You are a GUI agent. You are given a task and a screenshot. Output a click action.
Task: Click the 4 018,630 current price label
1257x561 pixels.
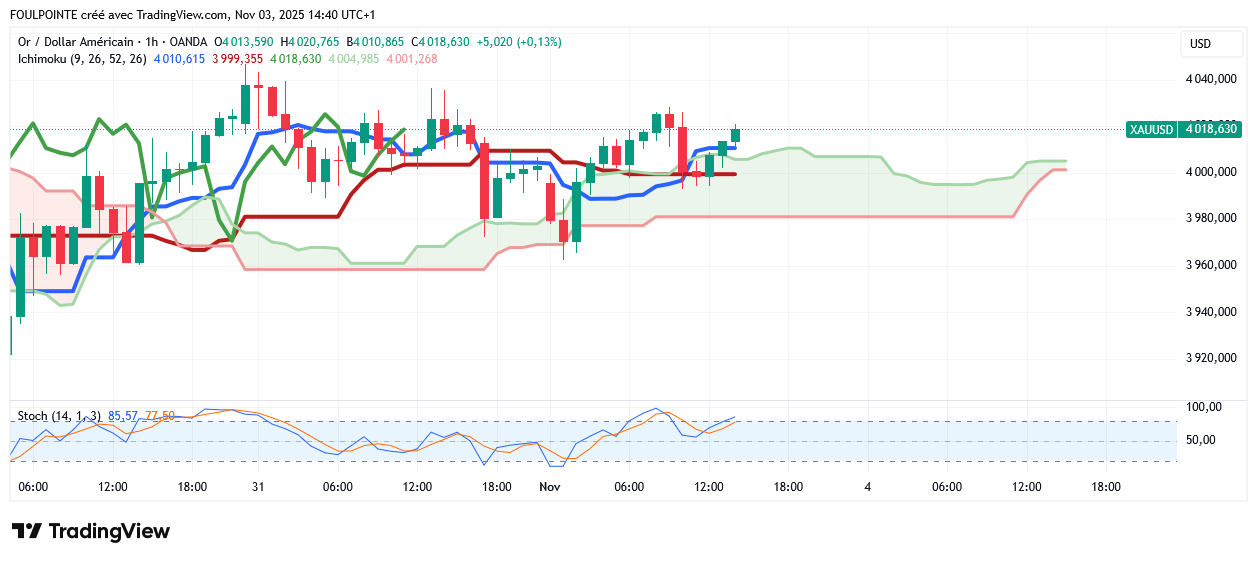click(x=1210, y=129)
